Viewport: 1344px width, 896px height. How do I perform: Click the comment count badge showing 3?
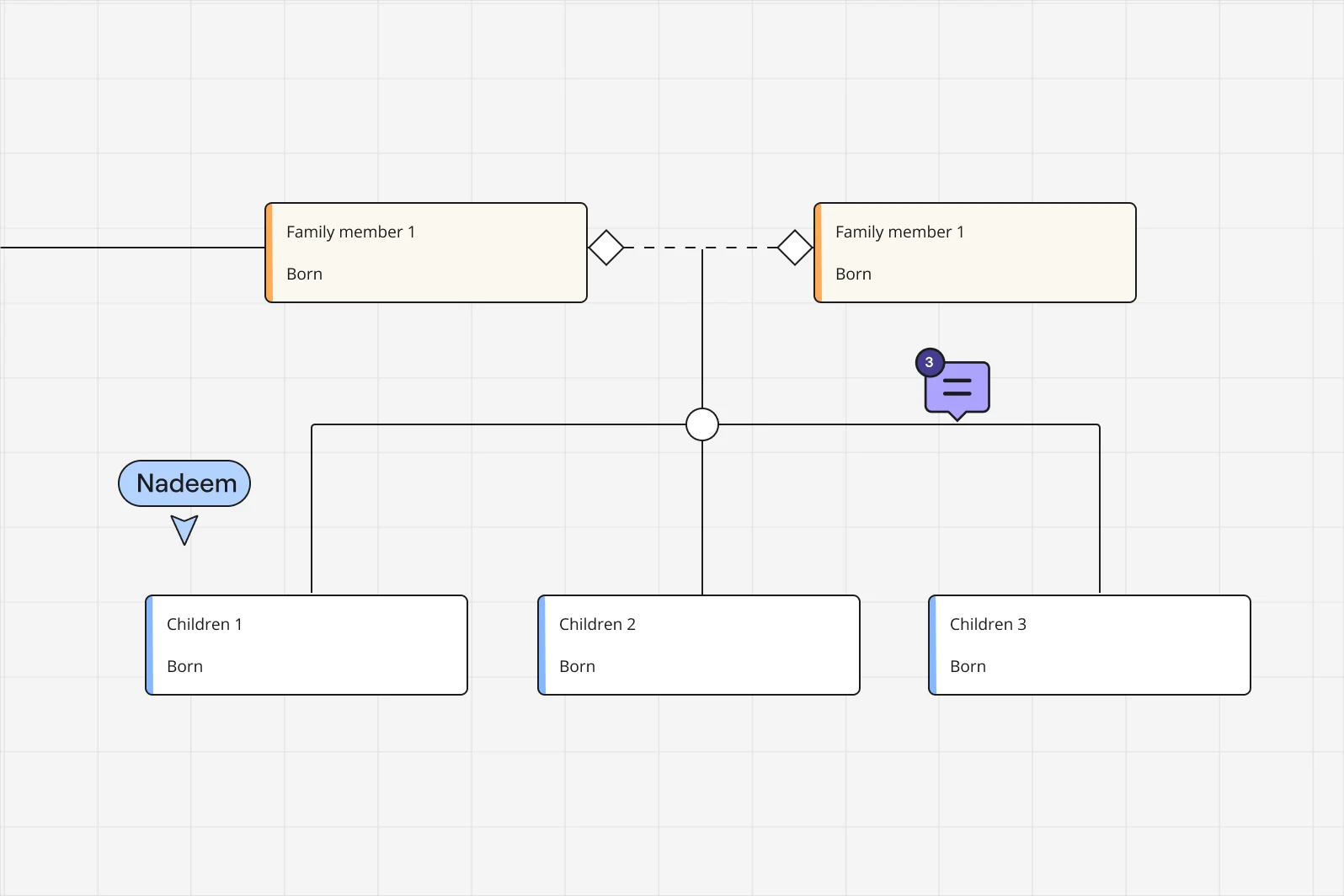(930, 363)
